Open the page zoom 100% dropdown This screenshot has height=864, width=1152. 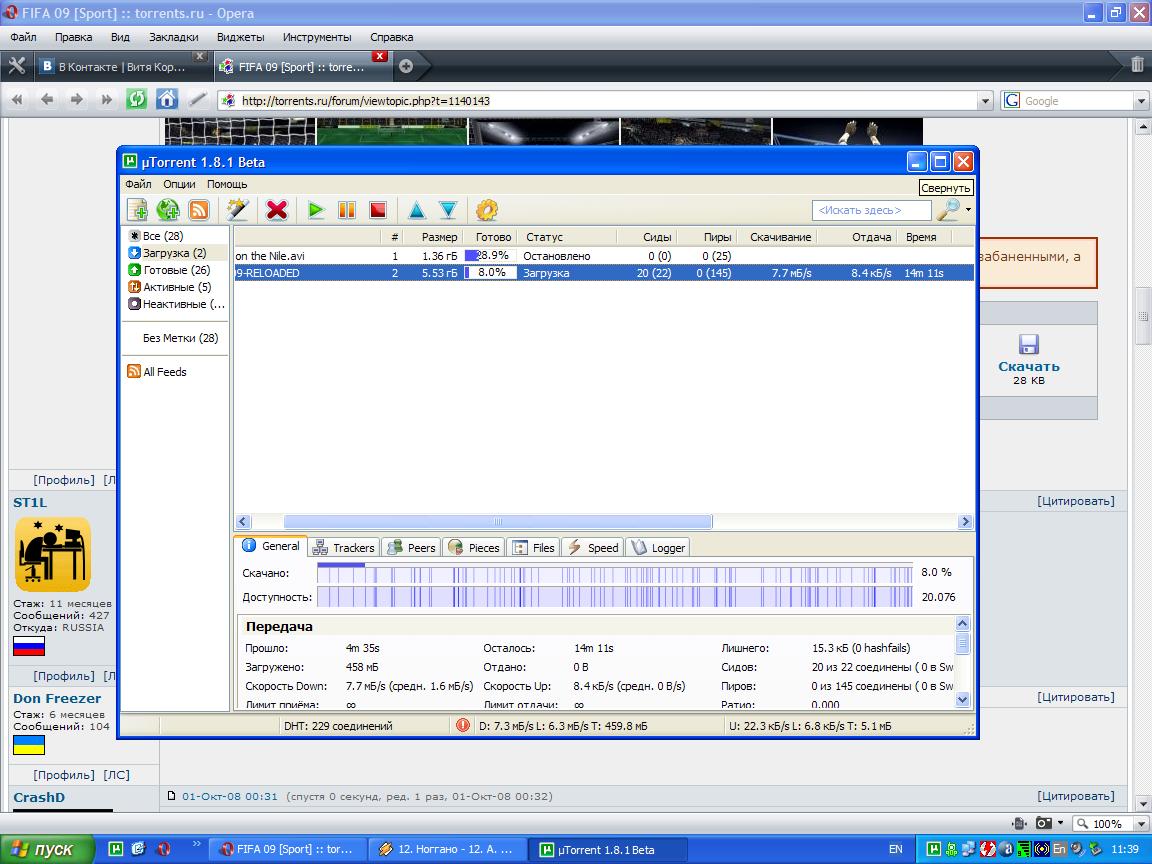(x=1137, y=824)
